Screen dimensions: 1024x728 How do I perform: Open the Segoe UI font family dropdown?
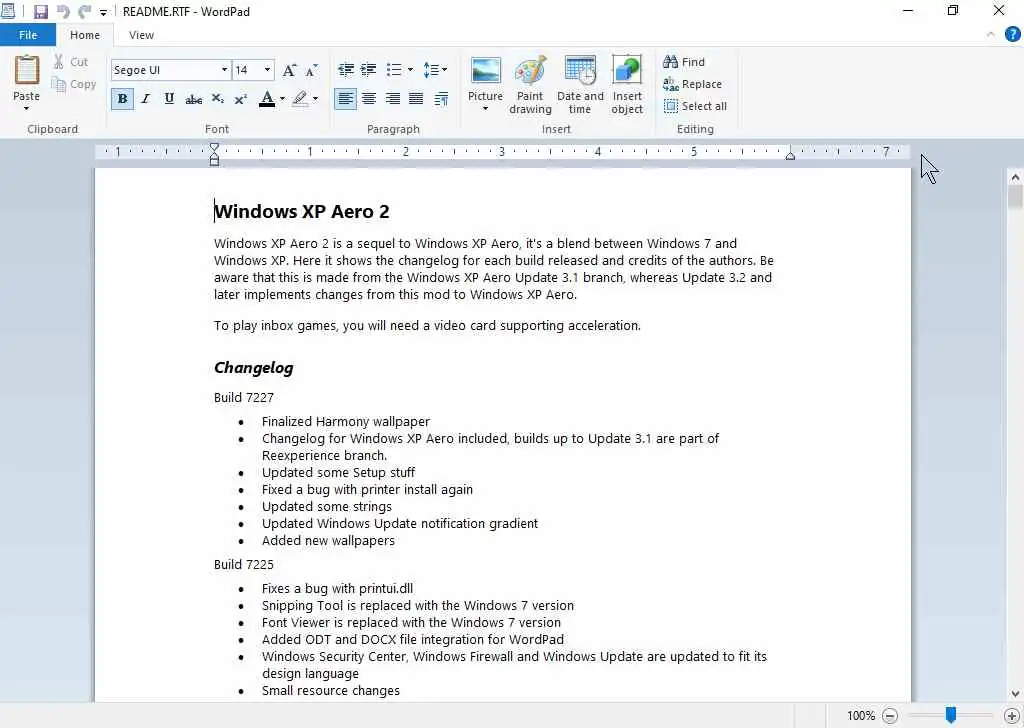click(224, 70)
